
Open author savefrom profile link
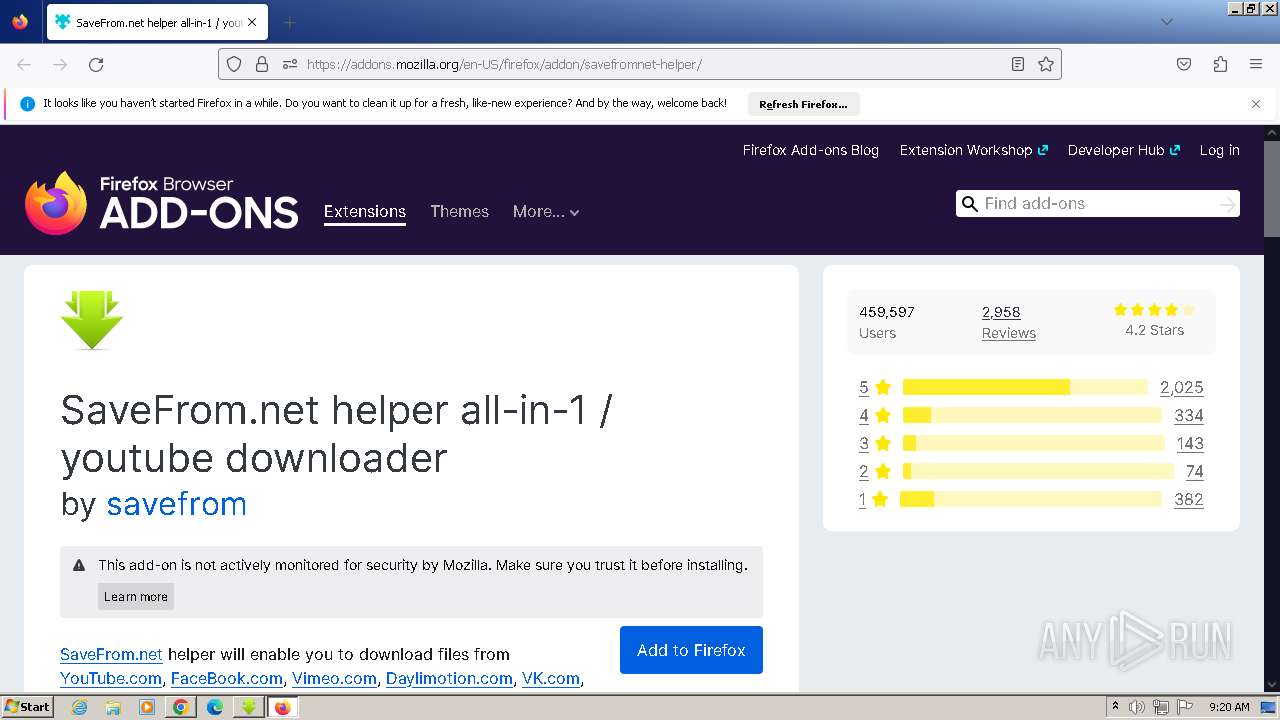click(176, 503)
